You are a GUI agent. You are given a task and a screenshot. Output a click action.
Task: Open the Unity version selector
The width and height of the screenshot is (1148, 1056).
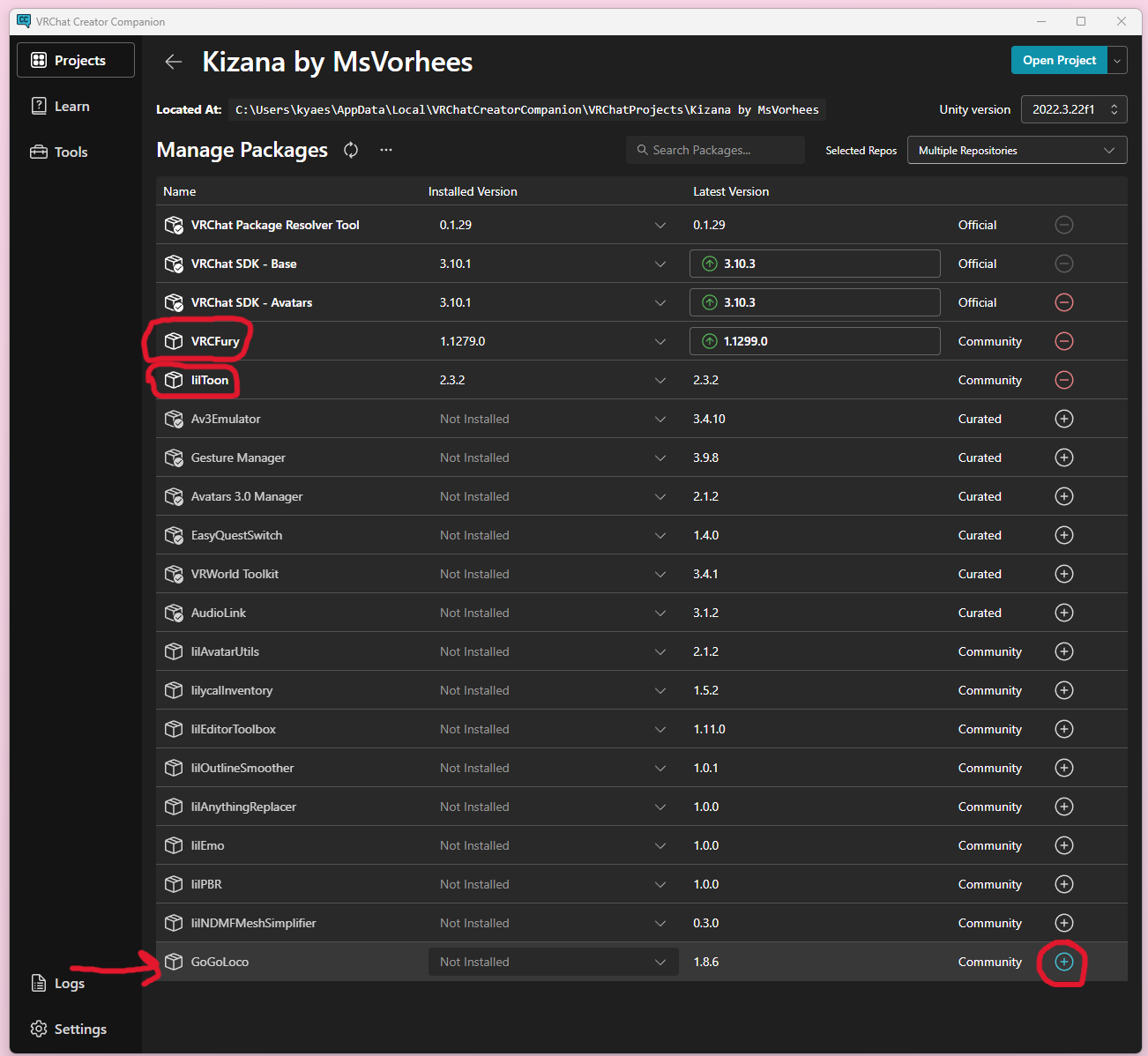tap(1074, 109)
